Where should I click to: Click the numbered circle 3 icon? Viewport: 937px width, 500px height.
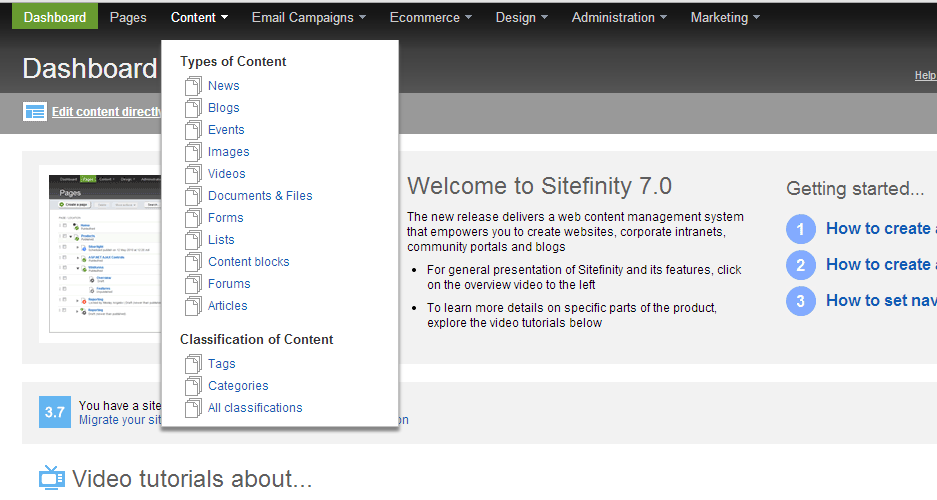(801, 301)
